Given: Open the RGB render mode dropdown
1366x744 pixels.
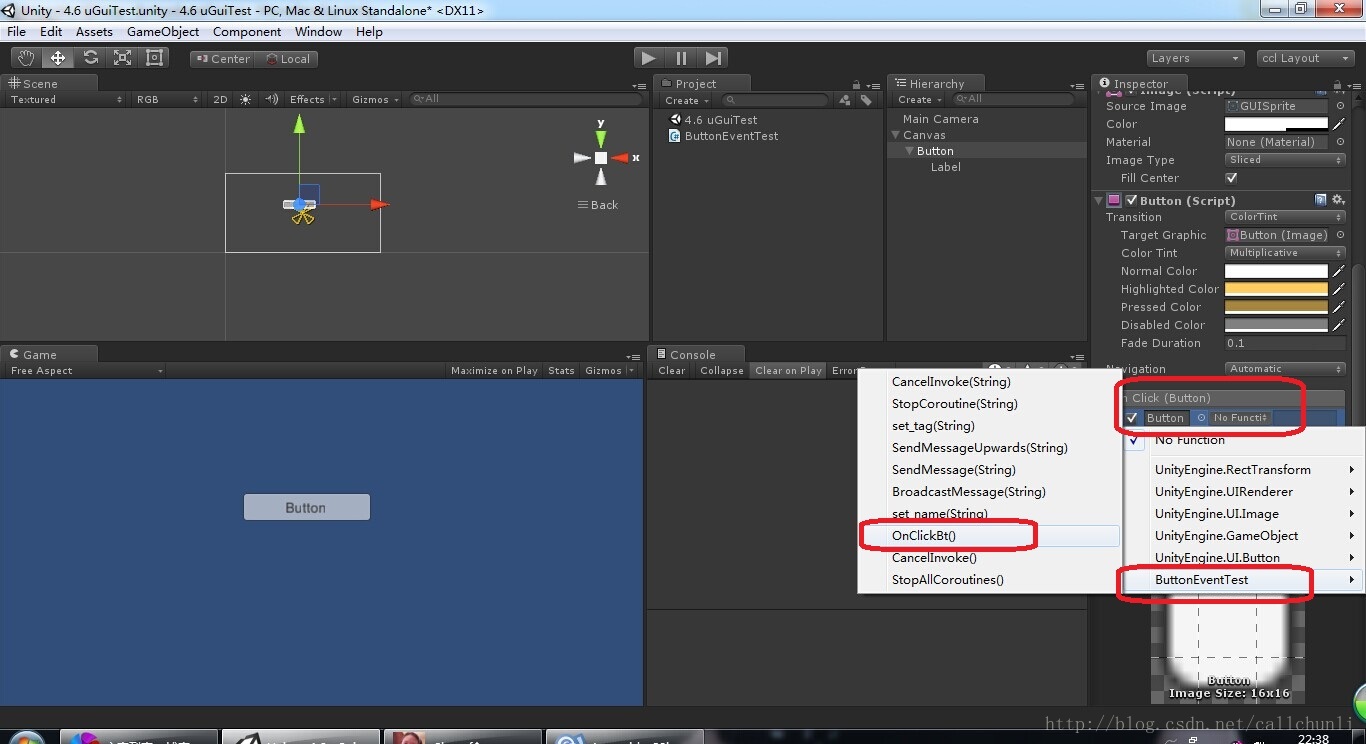Looking at the screenshot, I should (167, 99).
